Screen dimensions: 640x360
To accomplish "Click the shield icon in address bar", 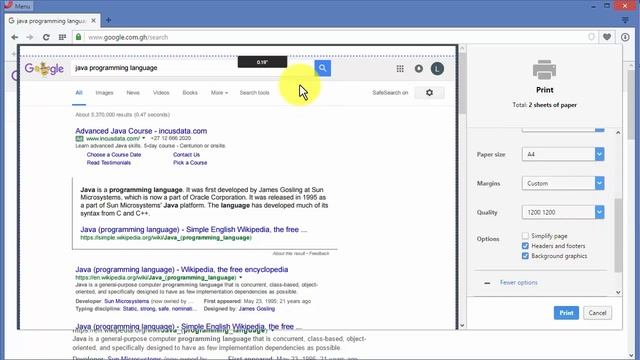I will (591, 37).
